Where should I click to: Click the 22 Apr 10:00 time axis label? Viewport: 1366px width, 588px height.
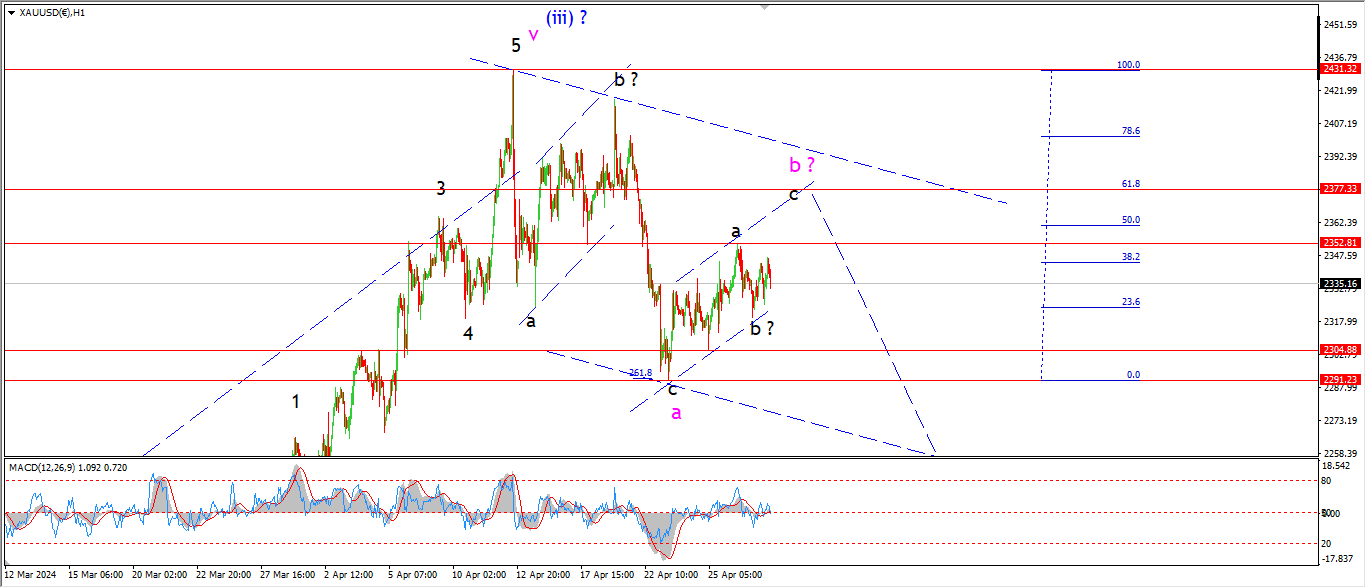[672, 575]
